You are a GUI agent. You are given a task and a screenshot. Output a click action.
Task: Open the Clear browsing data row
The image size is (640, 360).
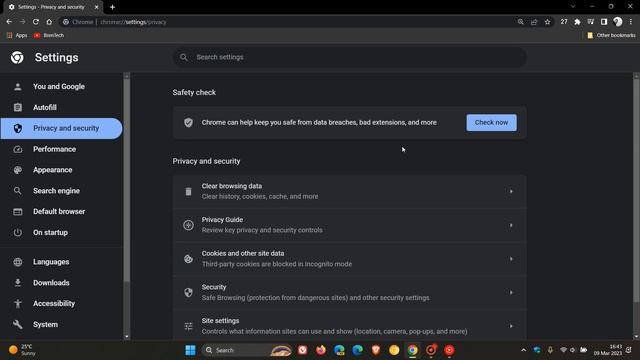click(349, 191)
